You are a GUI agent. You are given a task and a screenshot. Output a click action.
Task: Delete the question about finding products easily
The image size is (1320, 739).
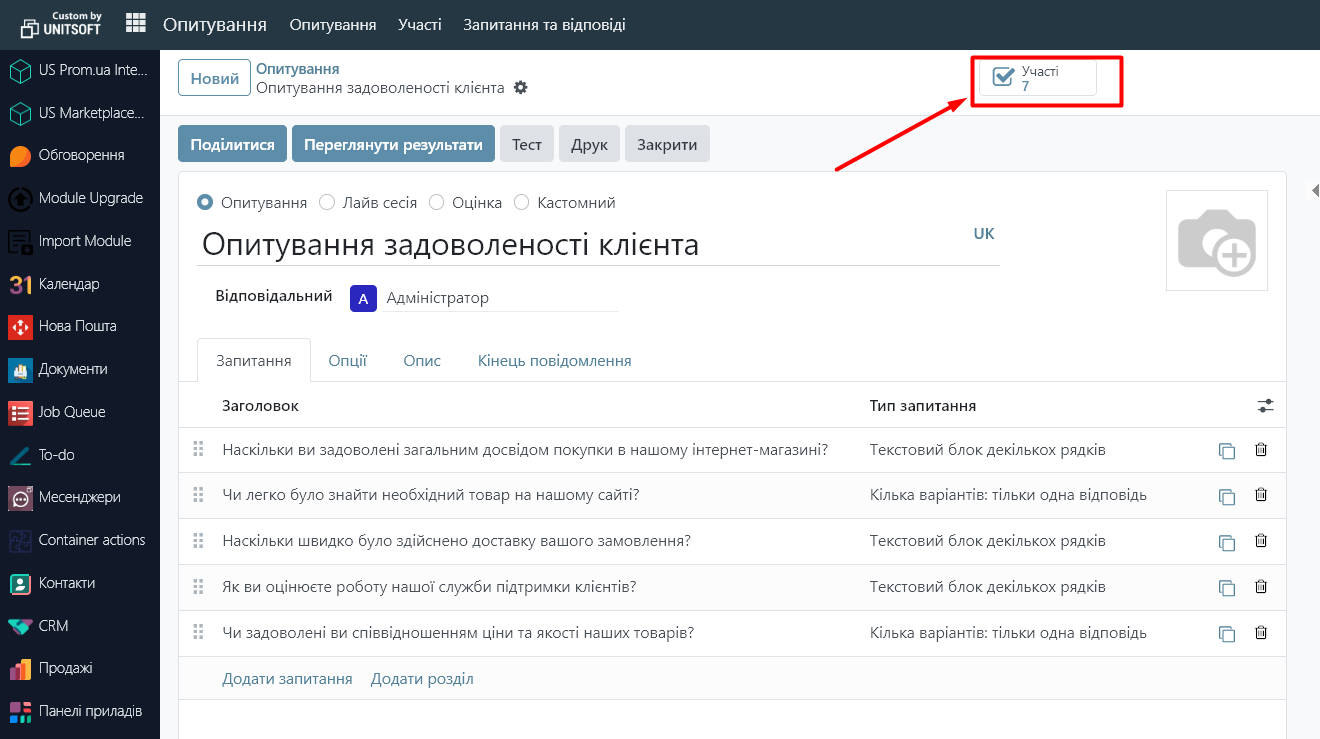click(x=1260, y=495)
